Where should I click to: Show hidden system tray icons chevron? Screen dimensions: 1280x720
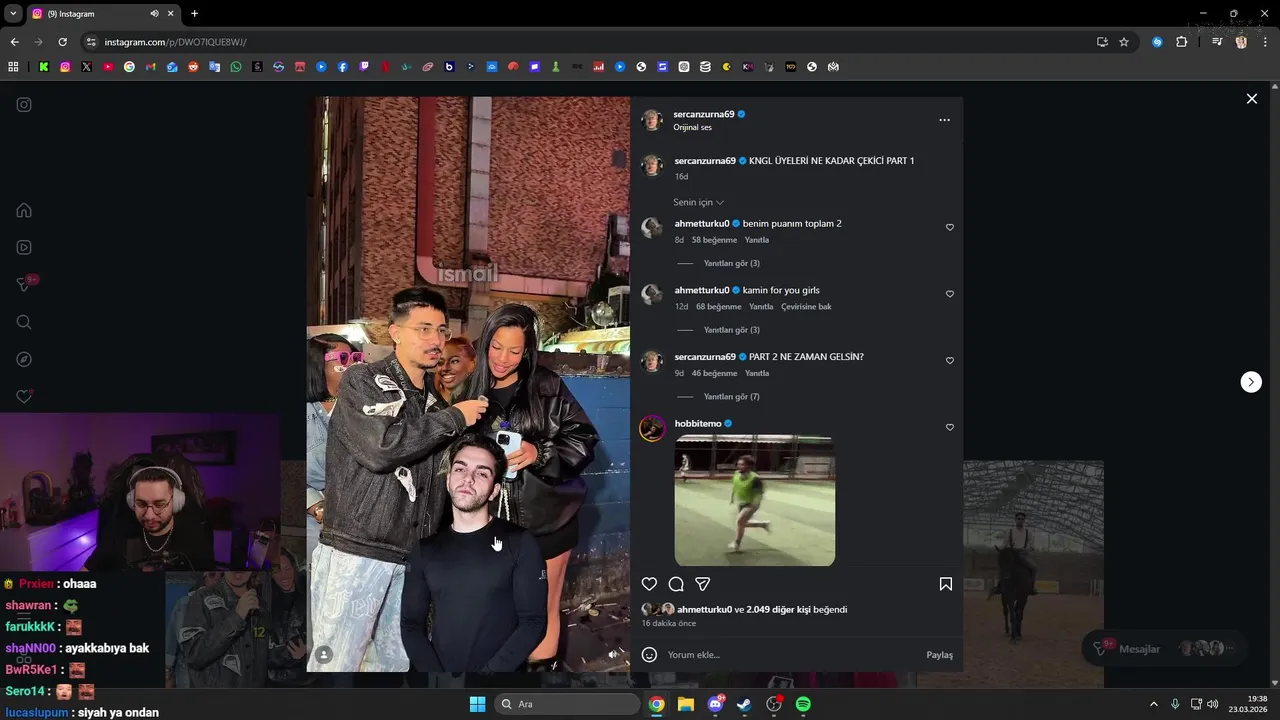point(1153,704)
